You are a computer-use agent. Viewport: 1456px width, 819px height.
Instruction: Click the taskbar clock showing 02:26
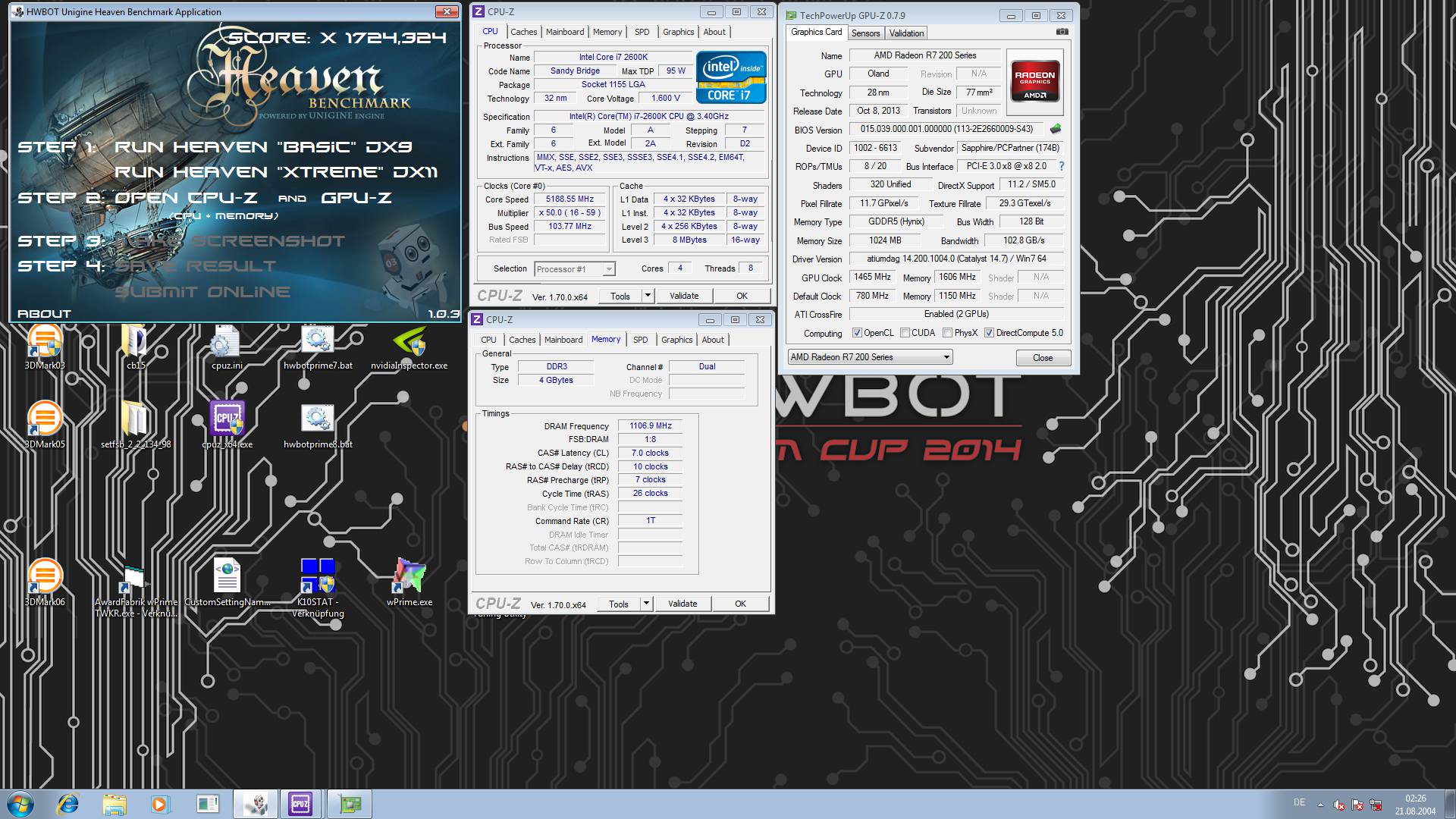tap(1415, 805)
